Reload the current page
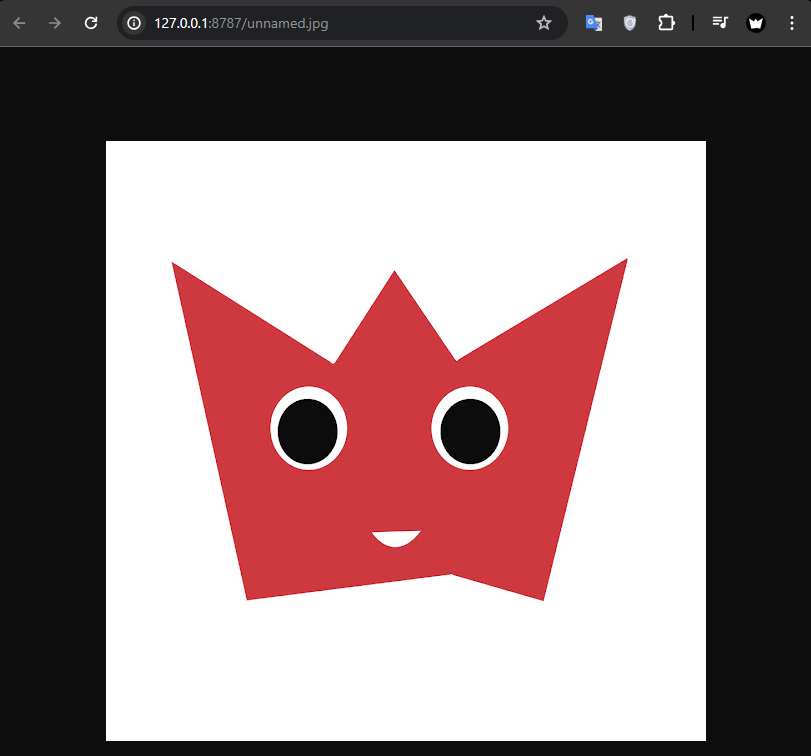Image resolution: width=811 pixels, height=756 pixels. 91,23
